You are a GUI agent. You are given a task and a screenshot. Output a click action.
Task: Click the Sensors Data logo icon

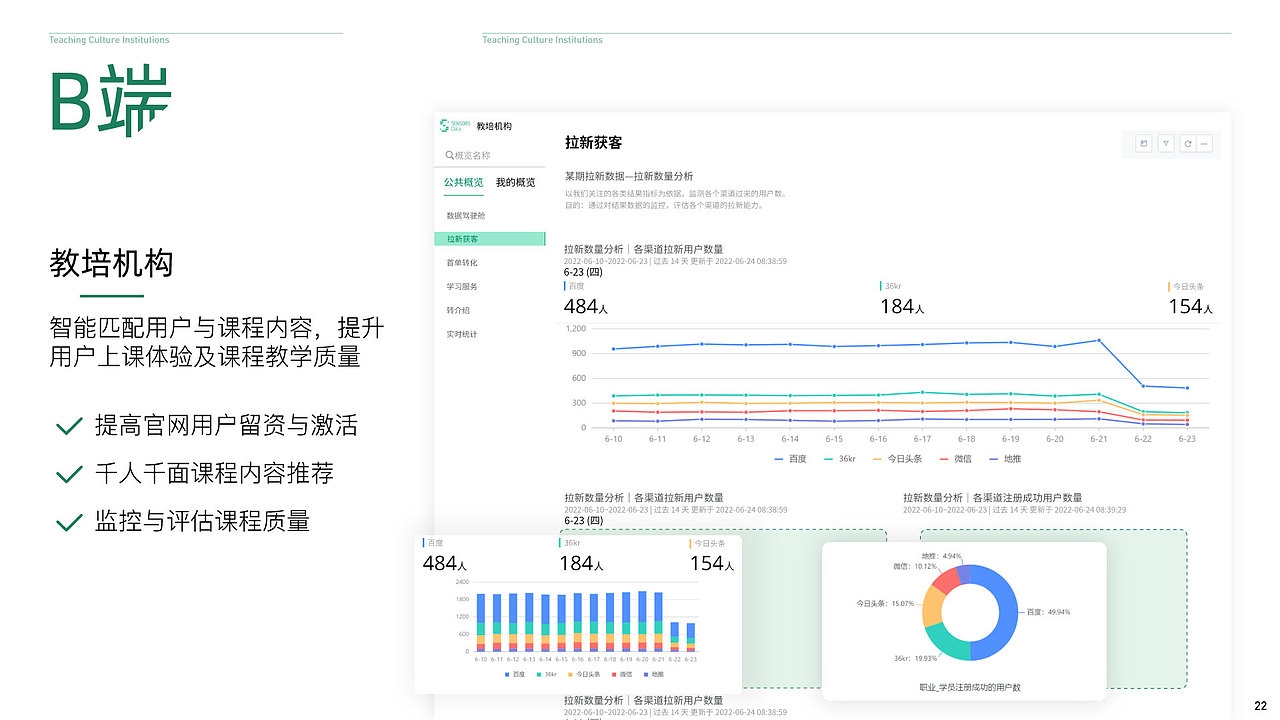point(455,126)
